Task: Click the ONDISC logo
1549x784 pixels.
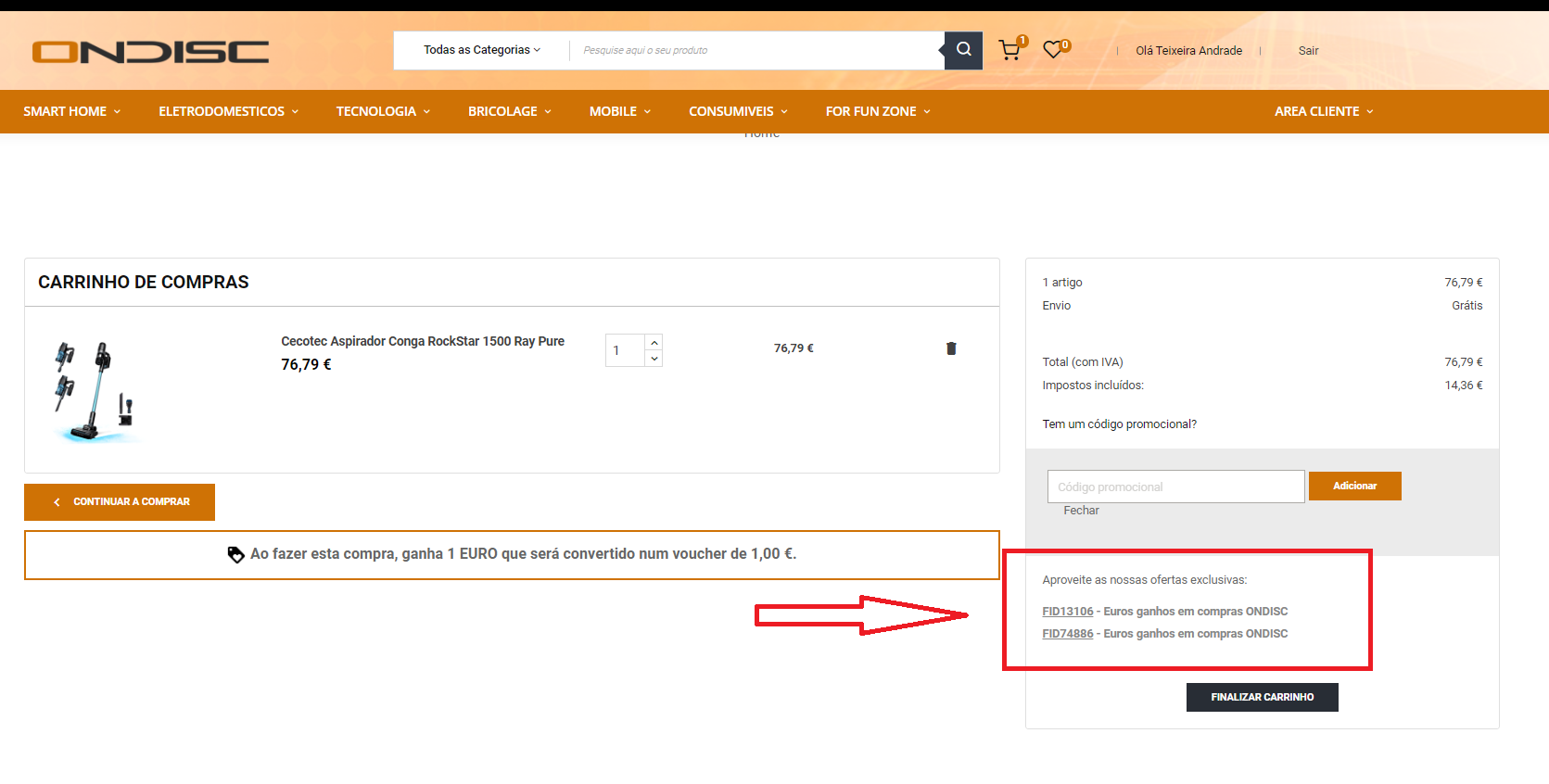Action: coord(150,52)
